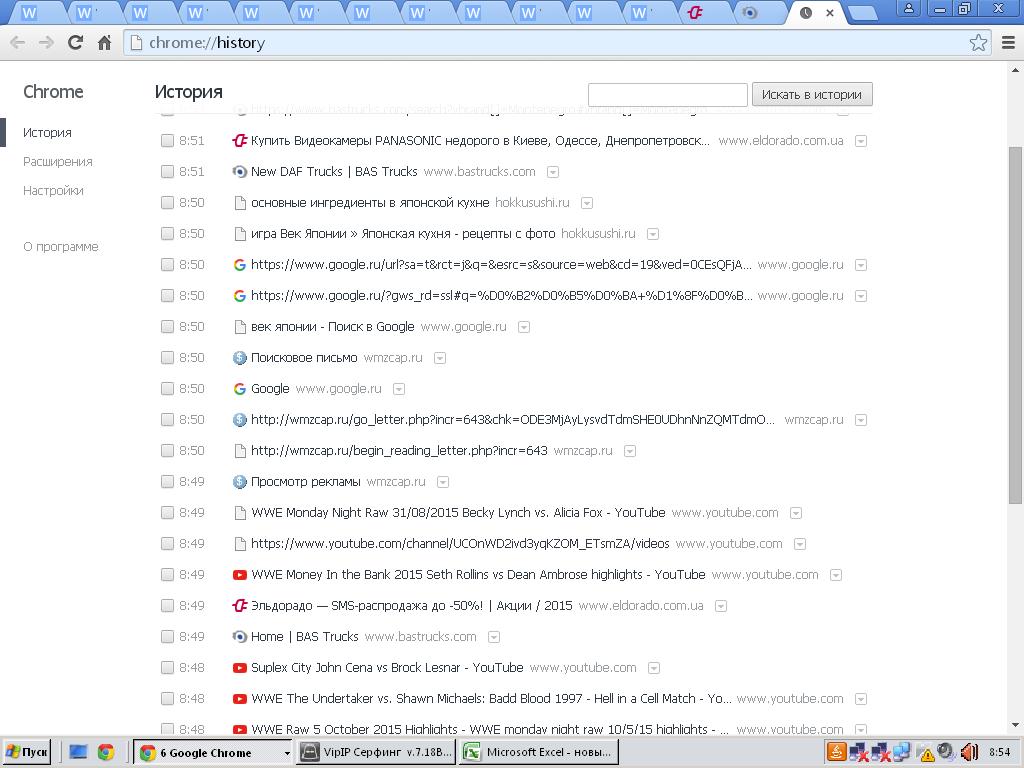Click the volume speaker tray icon

969,752
